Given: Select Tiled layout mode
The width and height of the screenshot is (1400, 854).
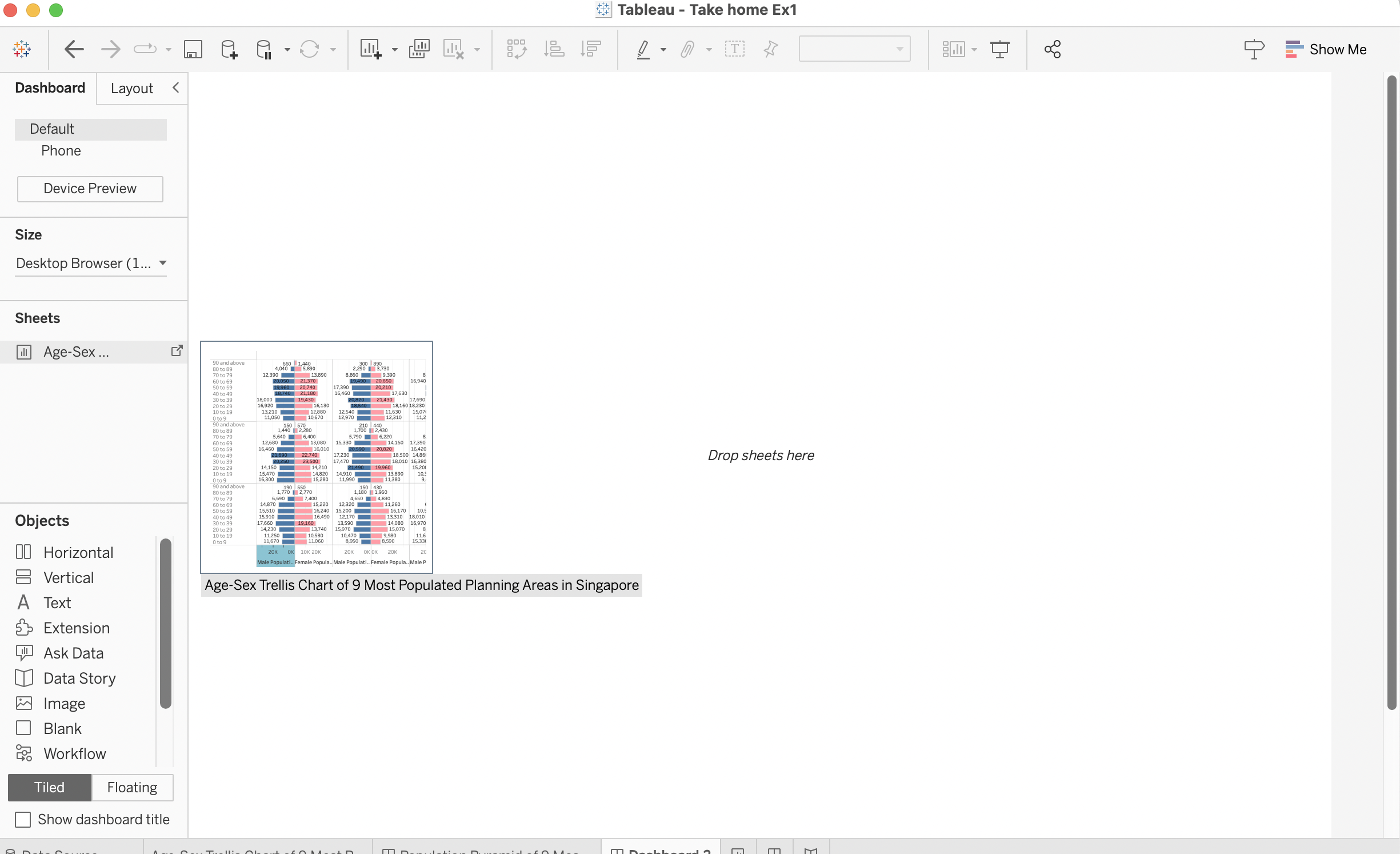Looking at the screenshot, I should click(50, 787).
